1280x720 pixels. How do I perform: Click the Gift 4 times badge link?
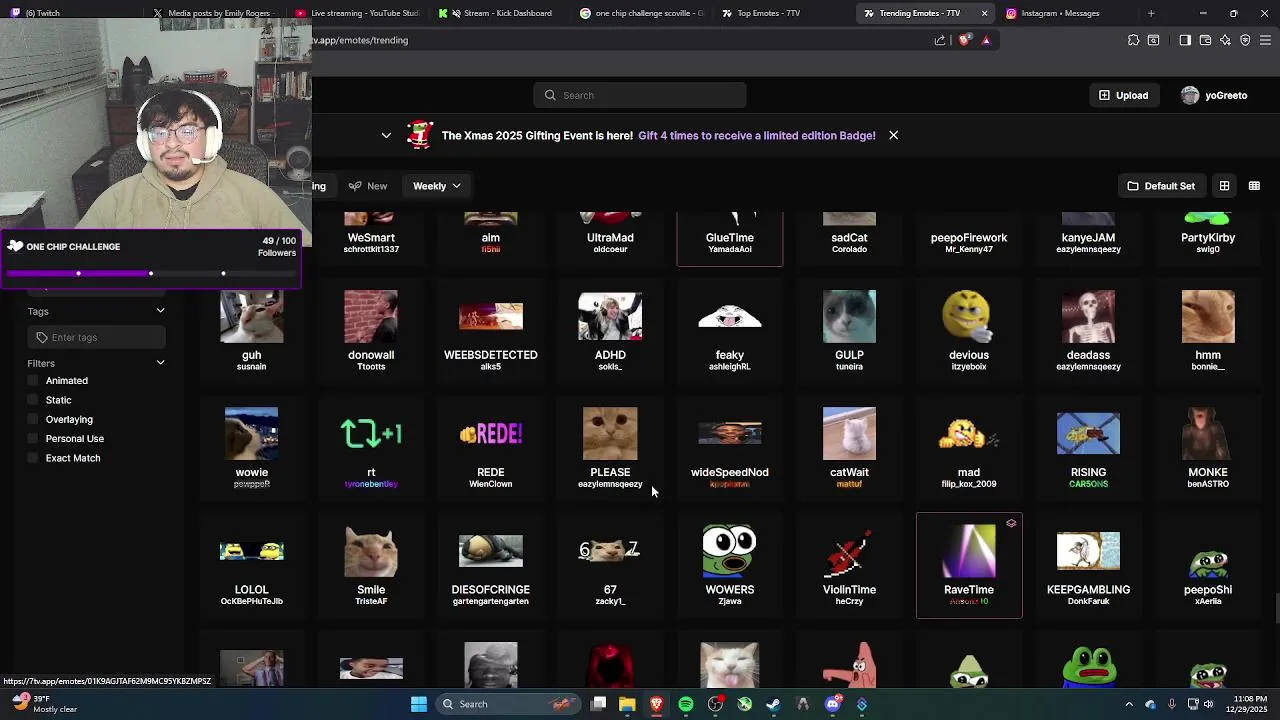pos(756,135)
